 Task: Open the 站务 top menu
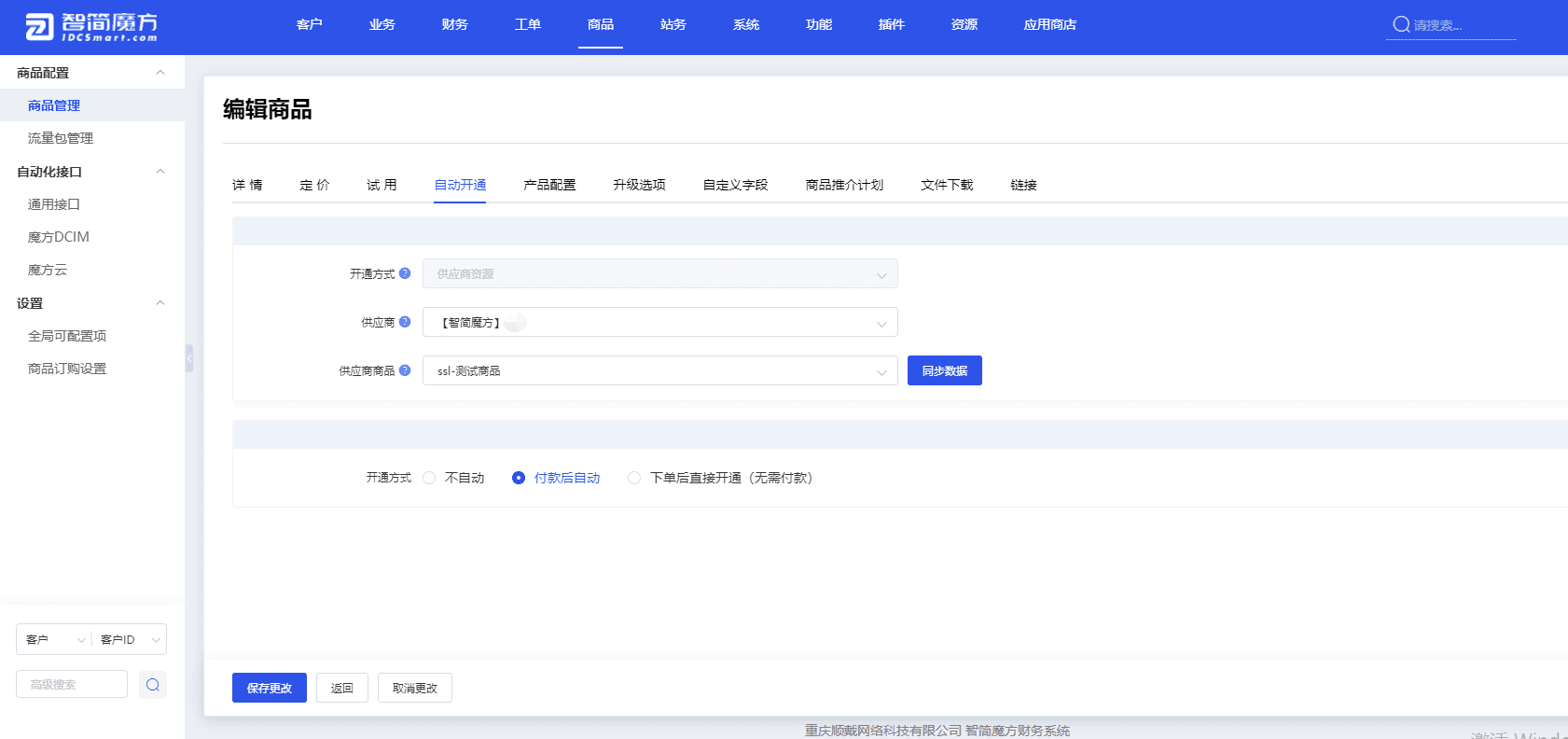[673, 25]
